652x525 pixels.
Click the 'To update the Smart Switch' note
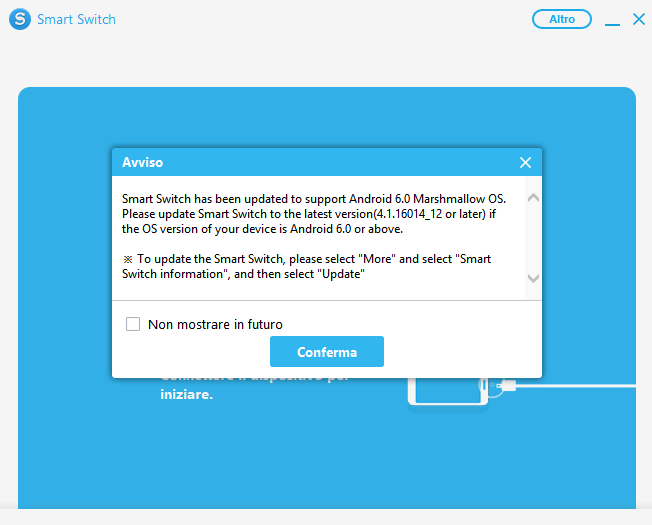click(306, 266)
